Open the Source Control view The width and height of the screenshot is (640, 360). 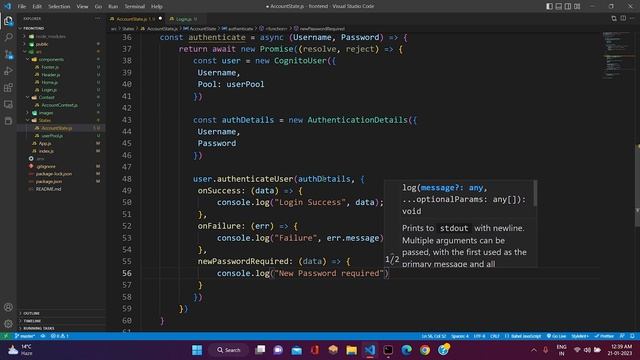[8, 54]
